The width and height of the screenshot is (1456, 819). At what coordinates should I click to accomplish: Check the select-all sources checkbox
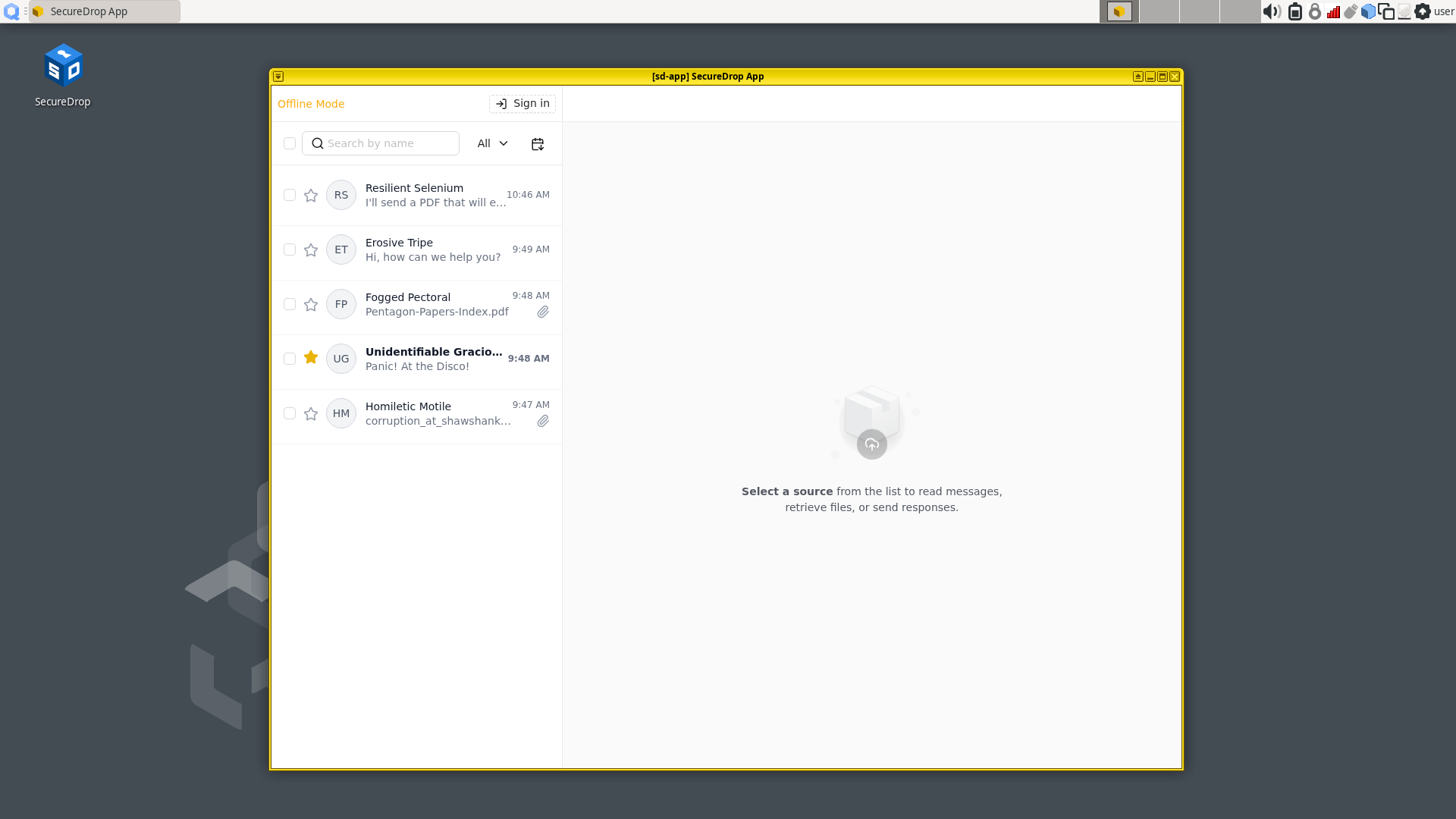coord(289,143)
